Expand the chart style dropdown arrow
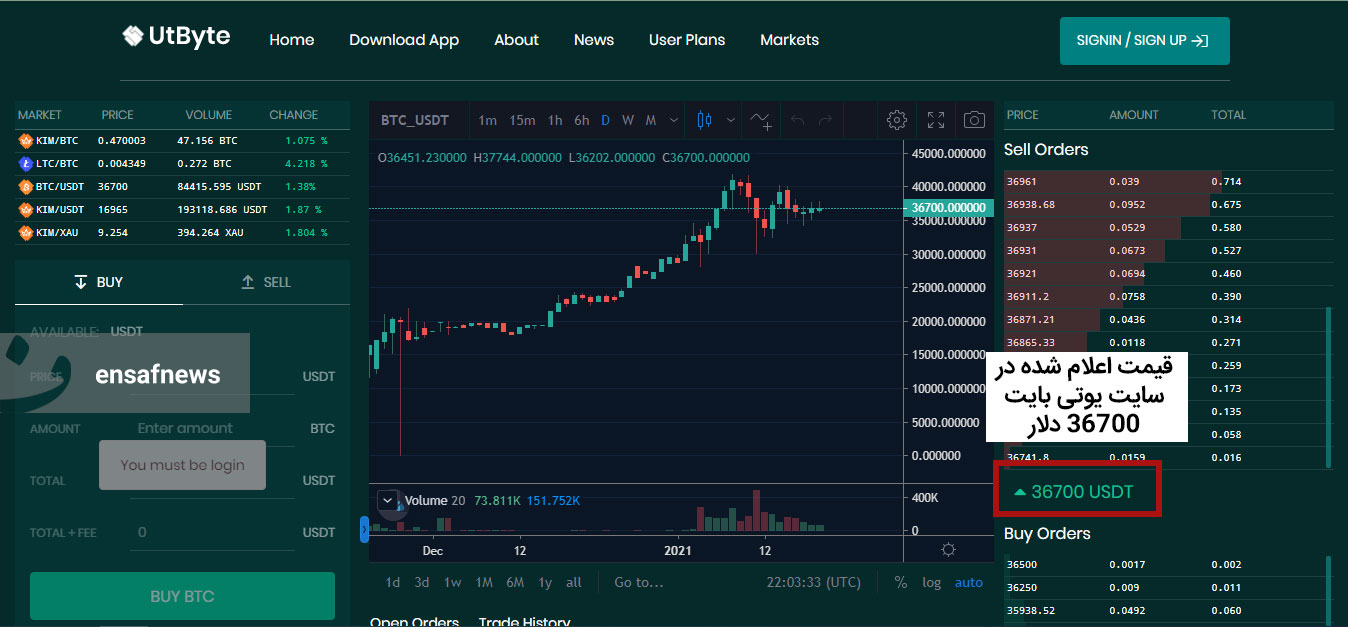1348x627 pixels. pyautogui.click(x=730, y=120)
